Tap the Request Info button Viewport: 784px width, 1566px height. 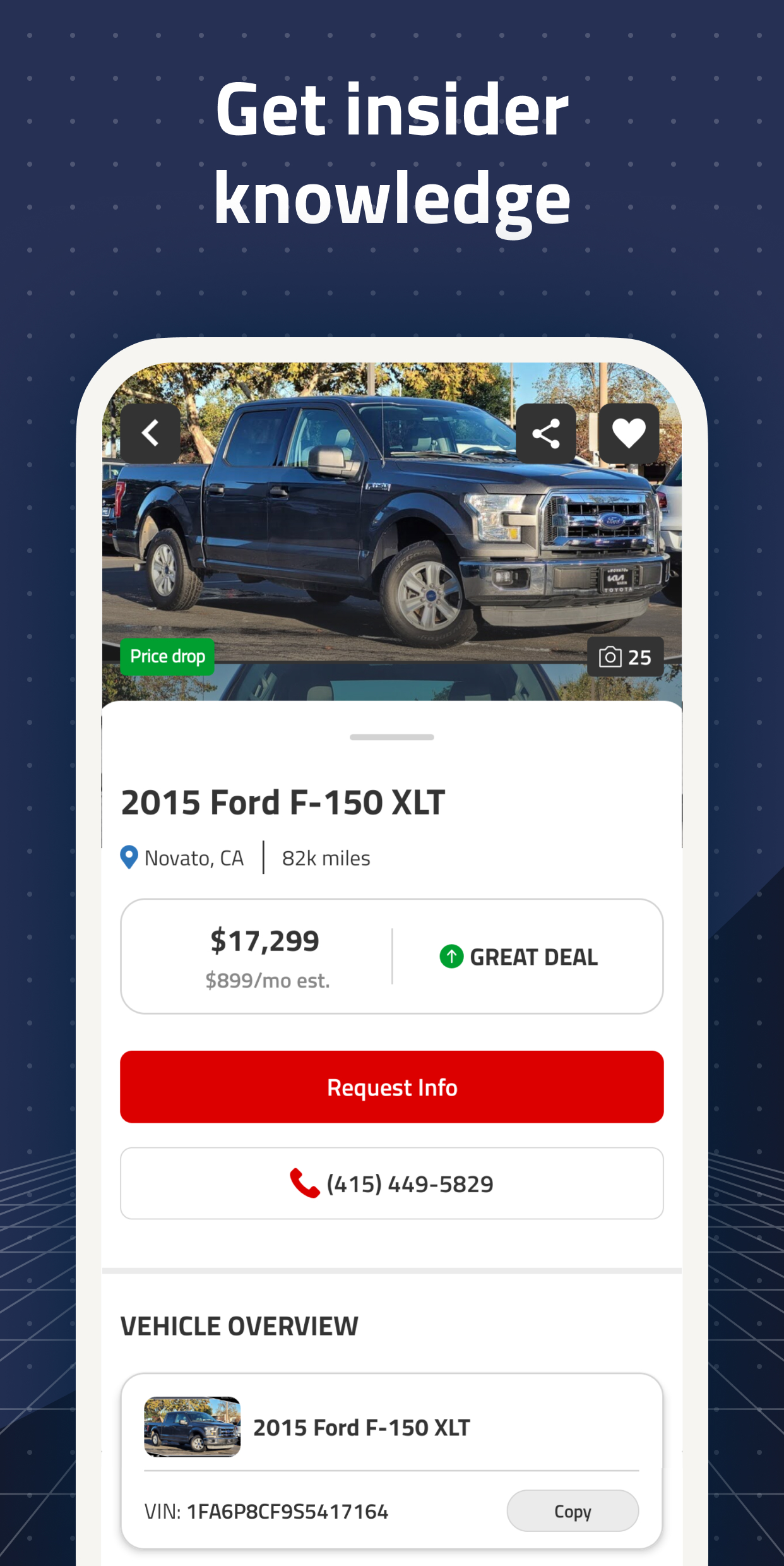coord(392,1087)
